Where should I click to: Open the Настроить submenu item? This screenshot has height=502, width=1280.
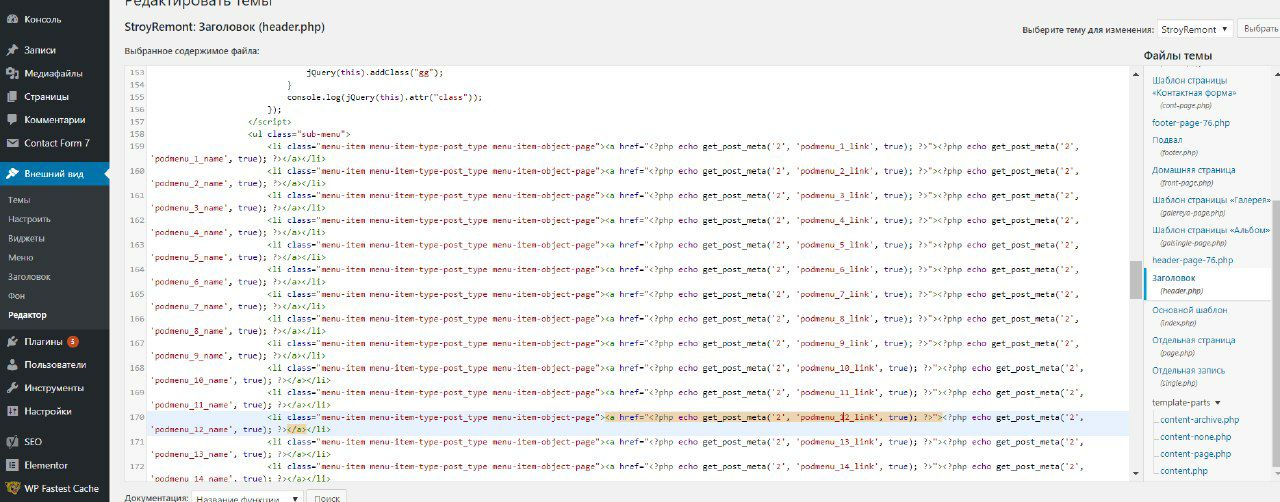(29, 219)
